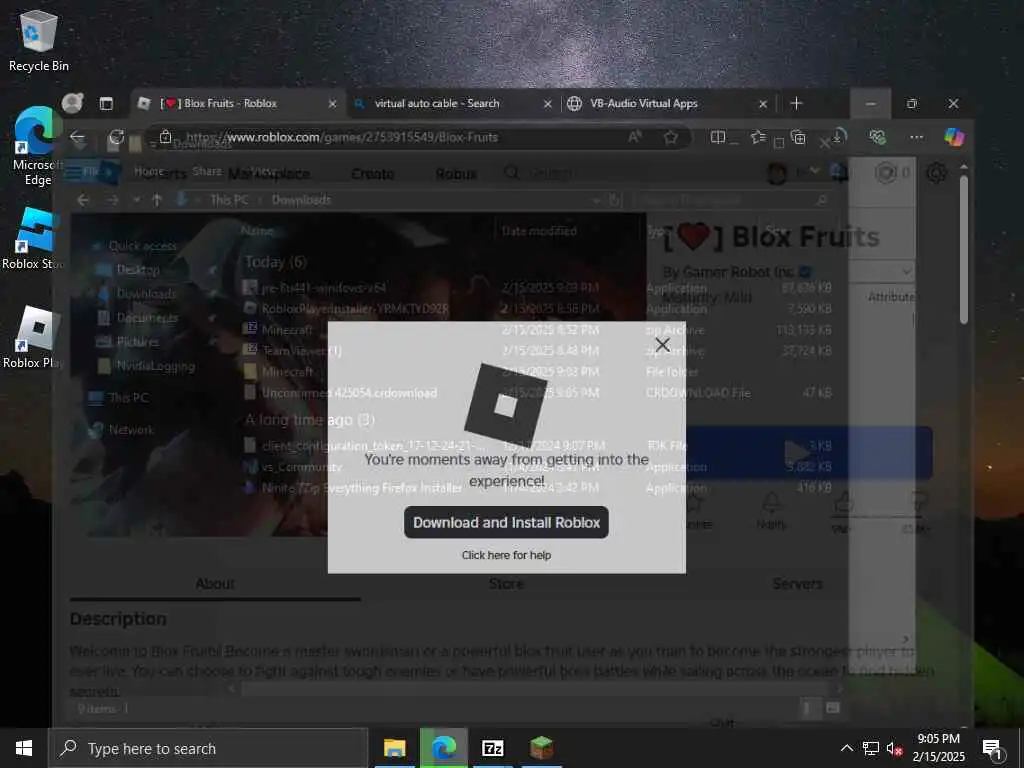
Task: Select vs_Community file in Explorer
Action: coord(302,467)
